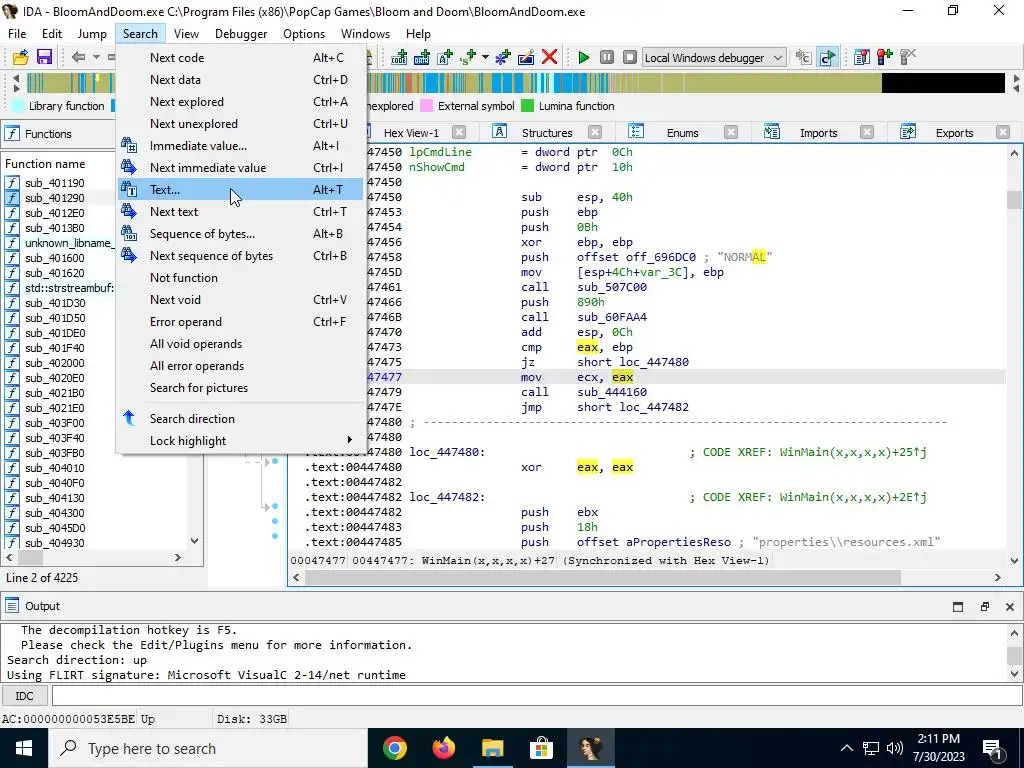Screen dimensions: 1024x768
Task: Open the back history dropdown arrow
Action: coord(96,57)
